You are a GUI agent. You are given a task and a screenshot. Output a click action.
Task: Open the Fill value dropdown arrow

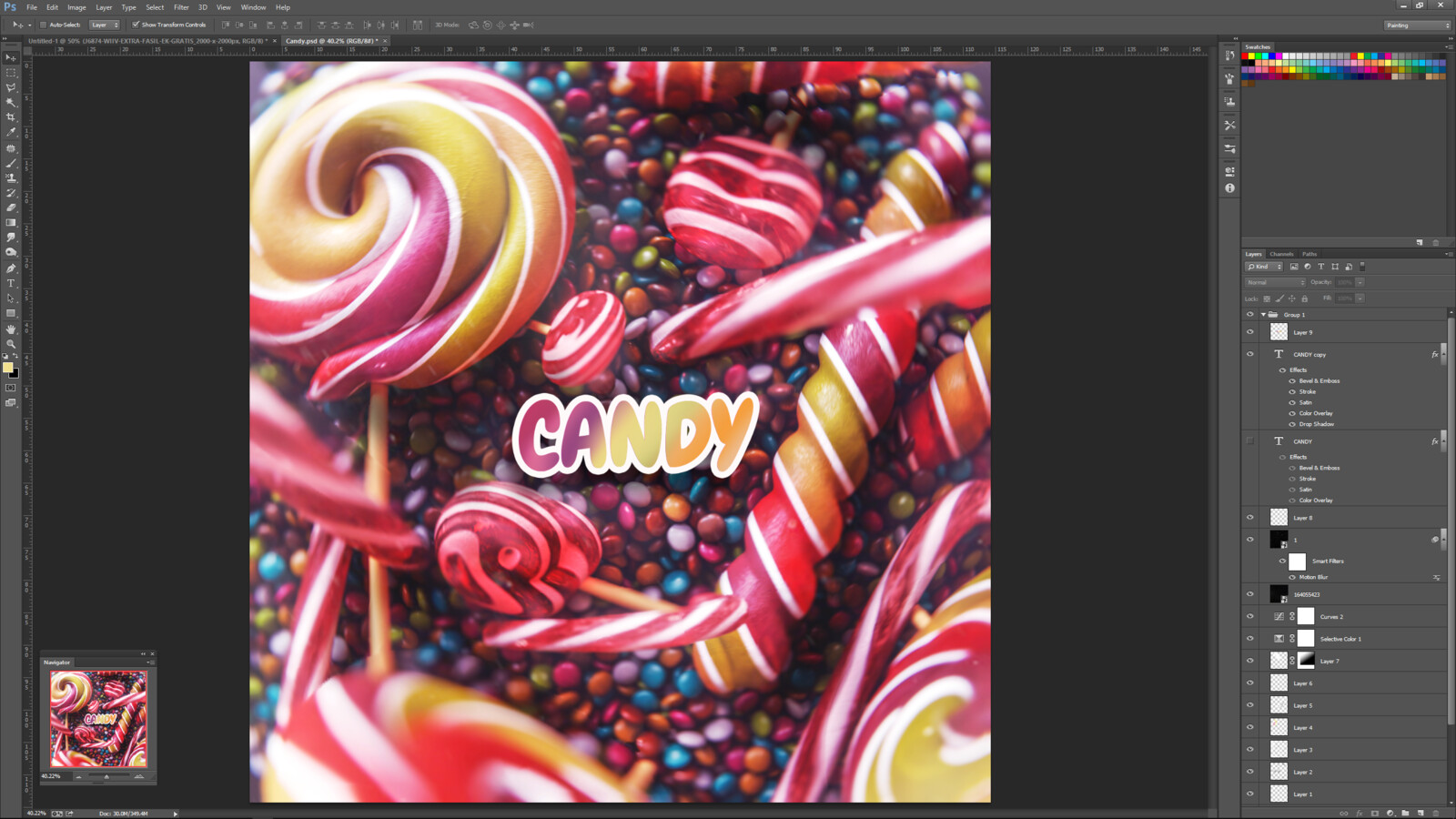pos(1360,298)
